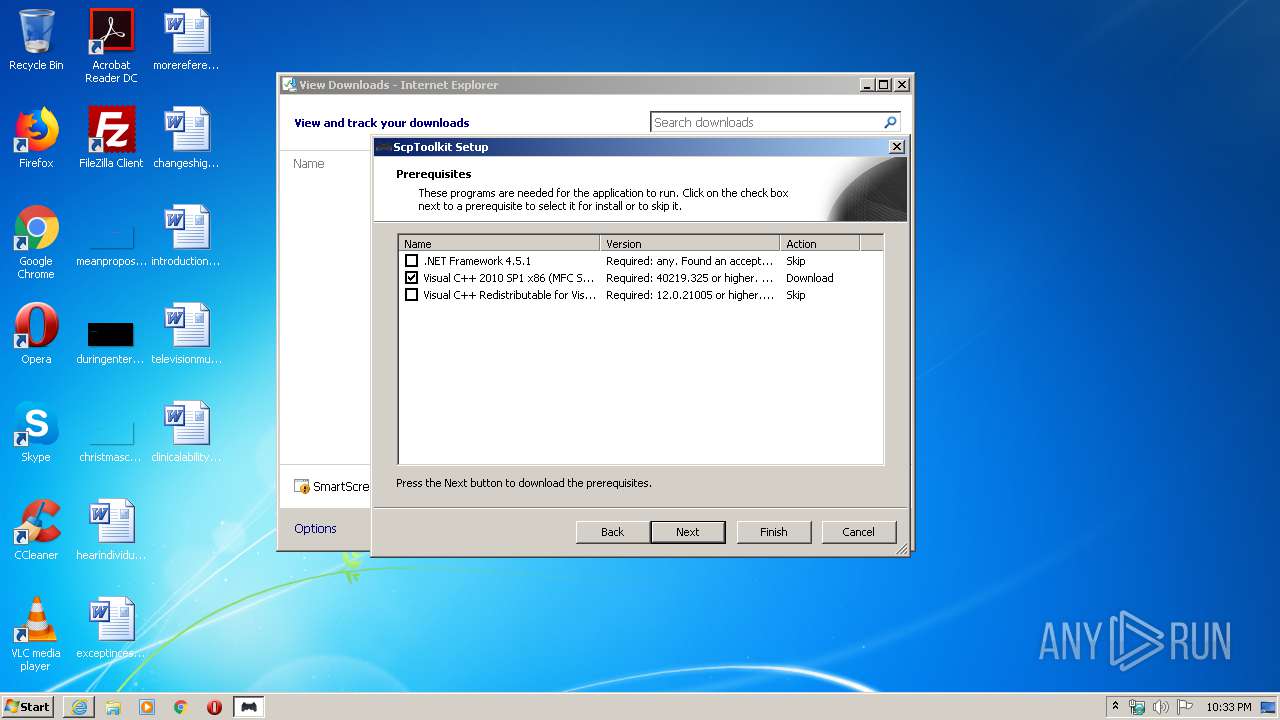This screenshot has height=720, width=1280.
Task: Open the morerefere… Word document icon
Action: (x=186, y=40)
